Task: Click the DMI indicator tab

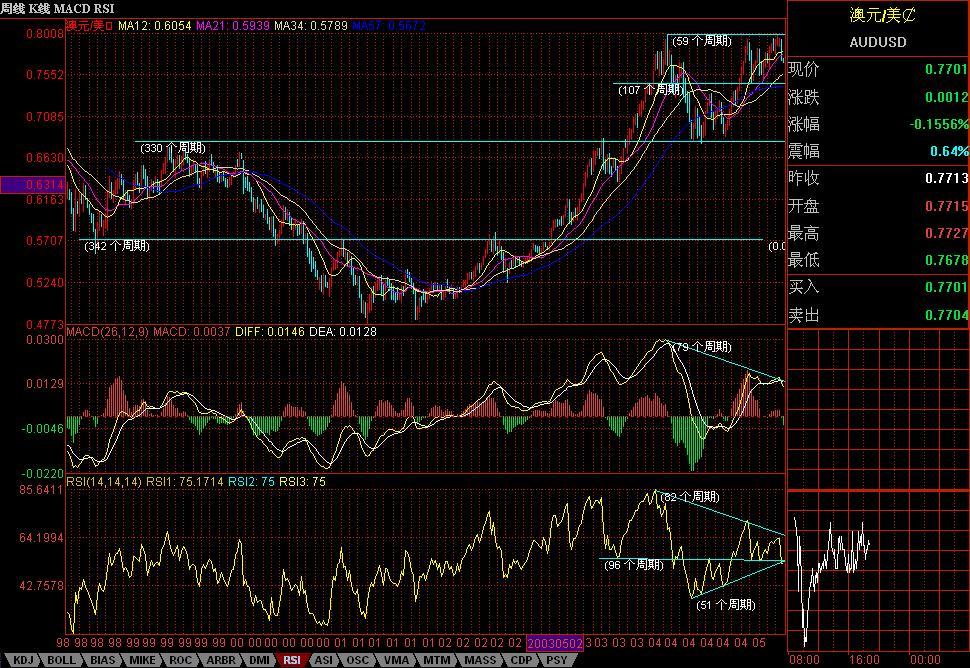Action: click(258, 660)
